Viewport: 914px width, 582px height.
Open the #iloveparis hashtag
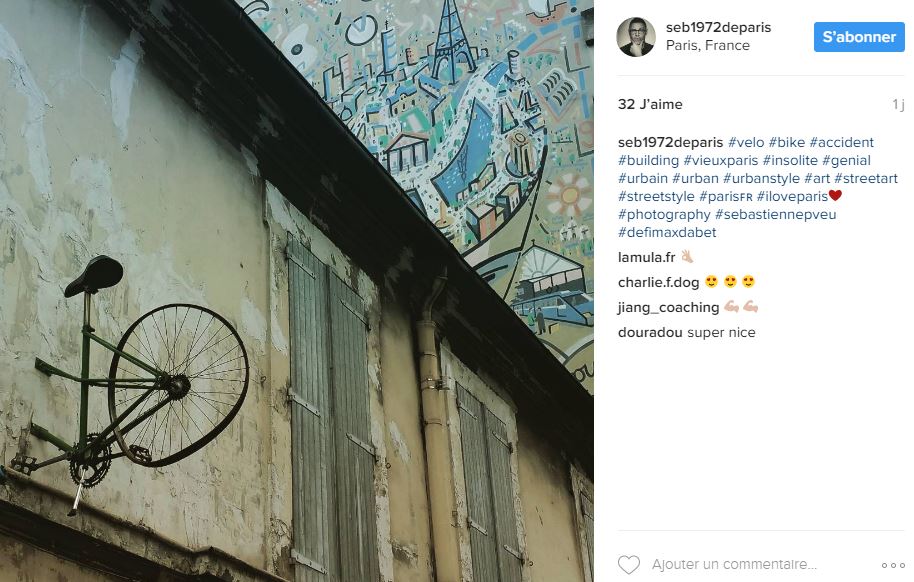792,197
